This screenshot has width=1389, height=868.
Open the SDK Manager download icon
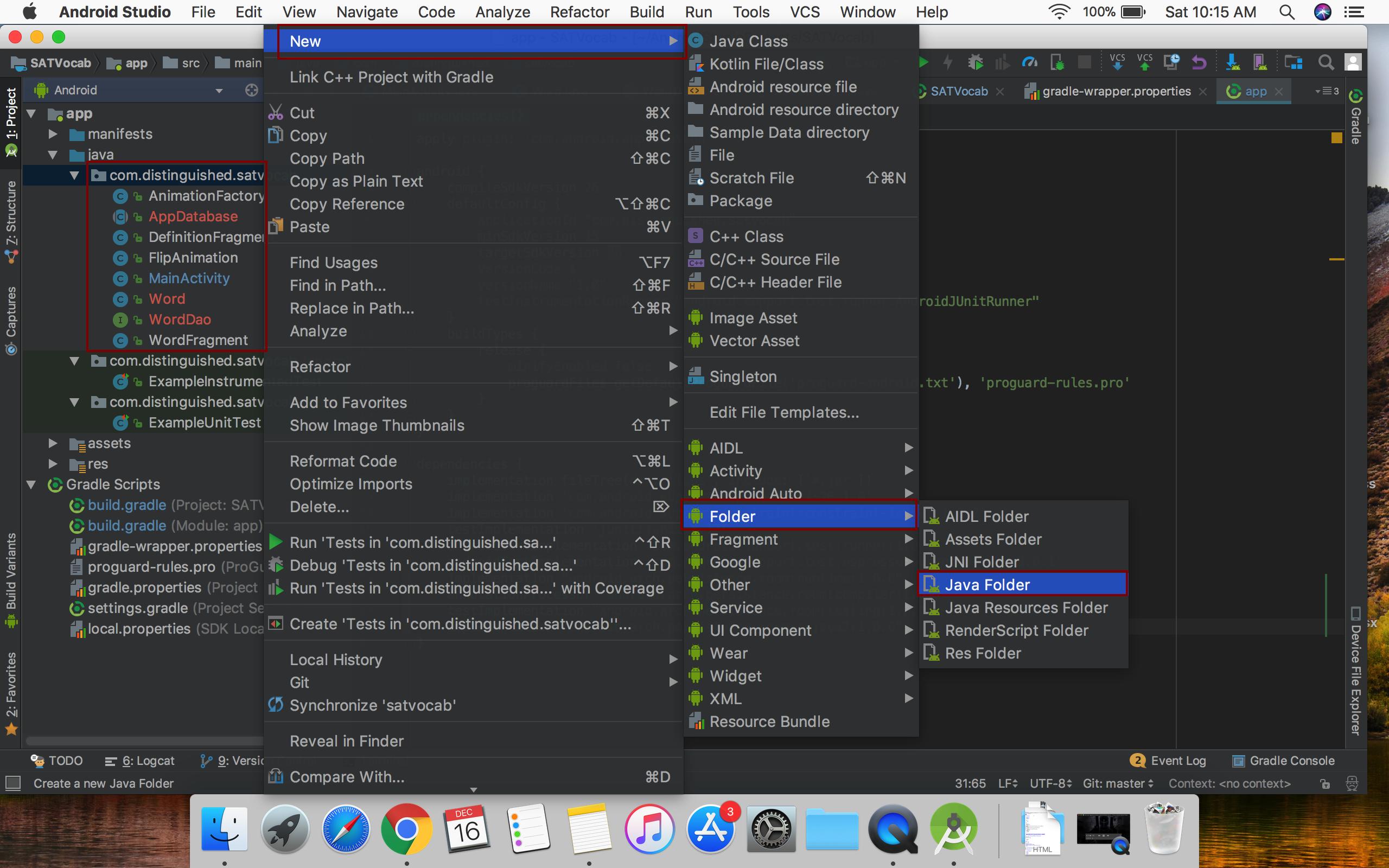coord(1232,62)
